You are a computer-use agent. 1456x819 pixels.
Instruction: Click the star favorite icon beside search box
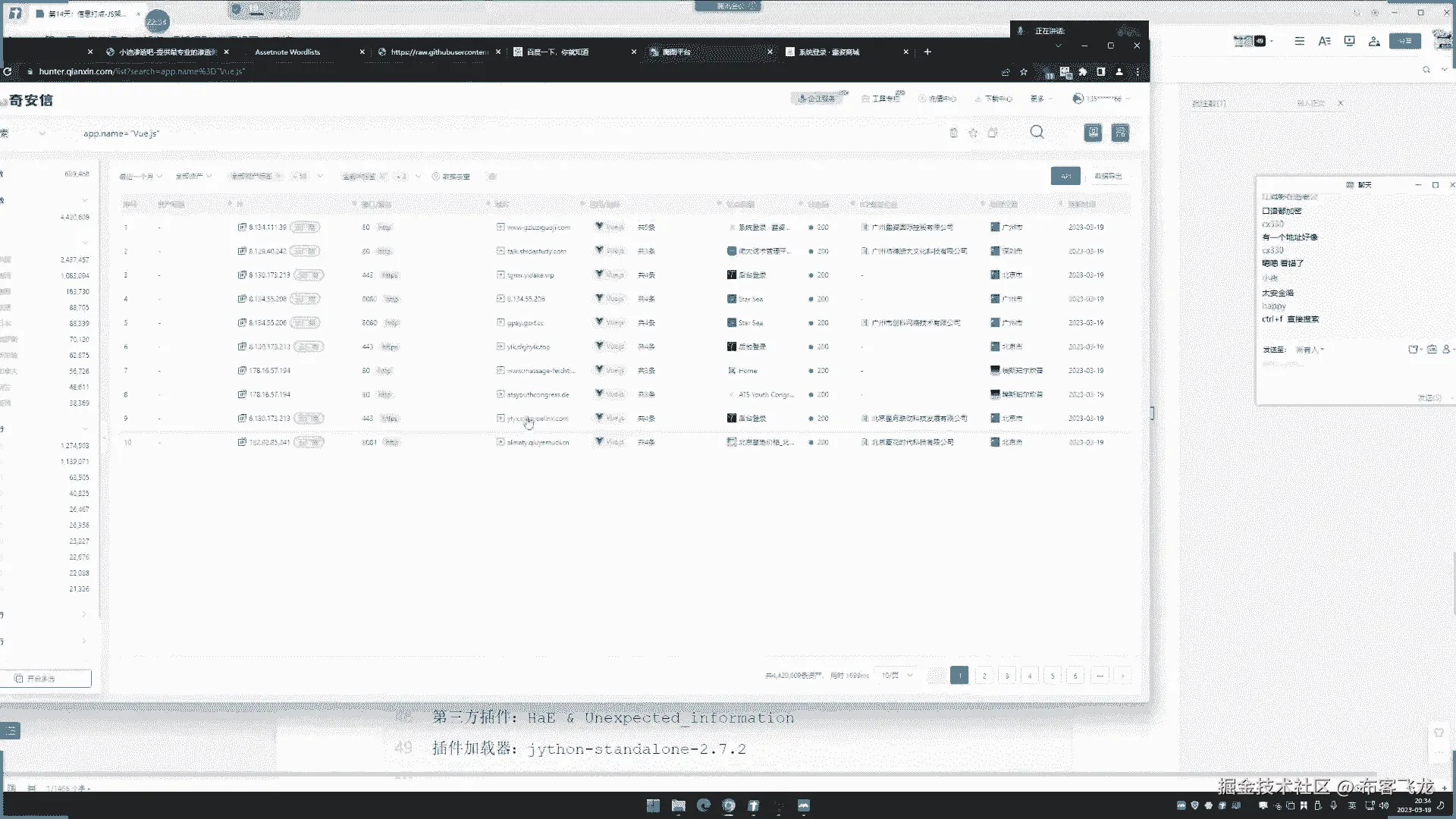(x=973, y=133)
